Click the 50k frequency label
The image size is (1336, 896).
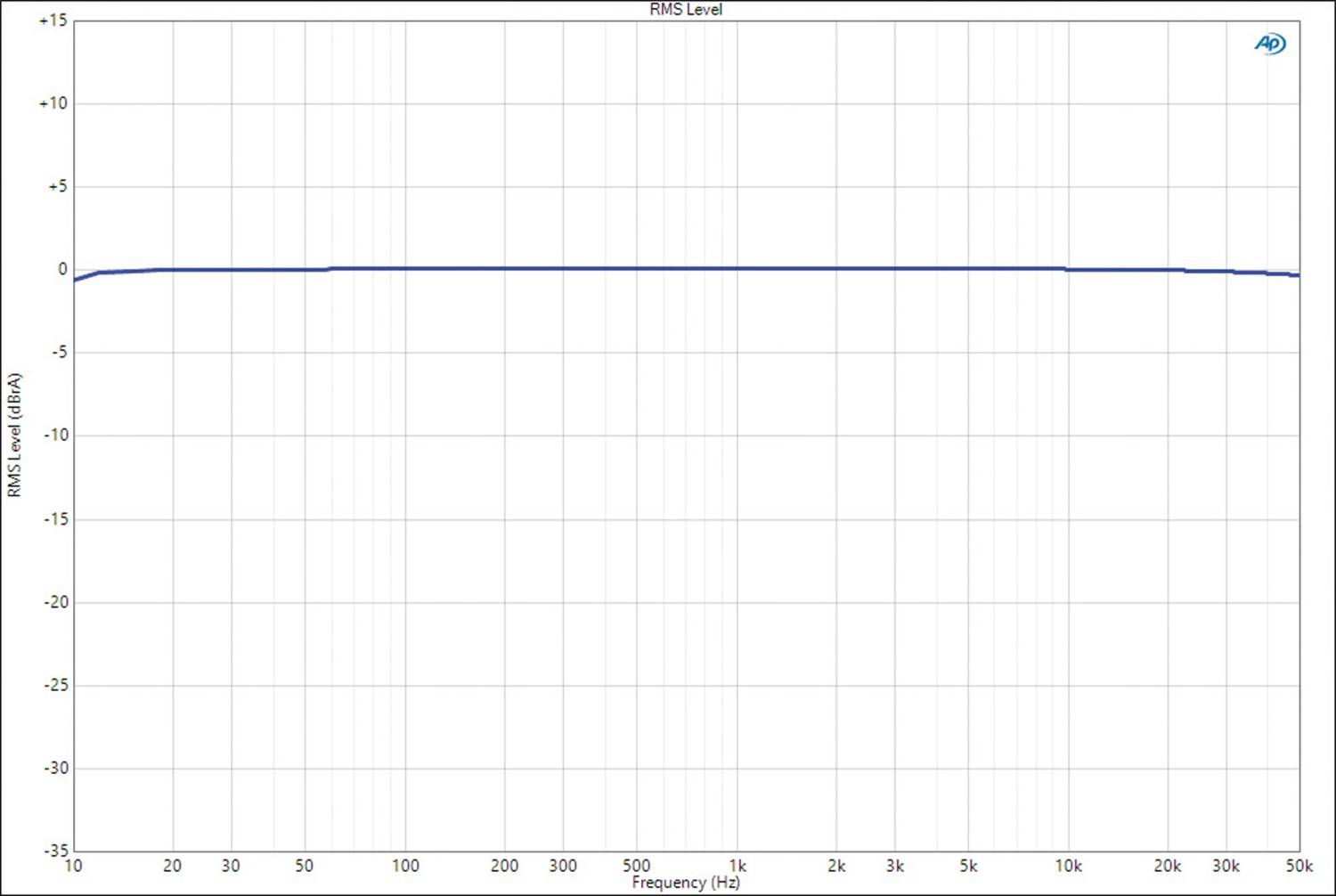click(x=1299, y=866)
